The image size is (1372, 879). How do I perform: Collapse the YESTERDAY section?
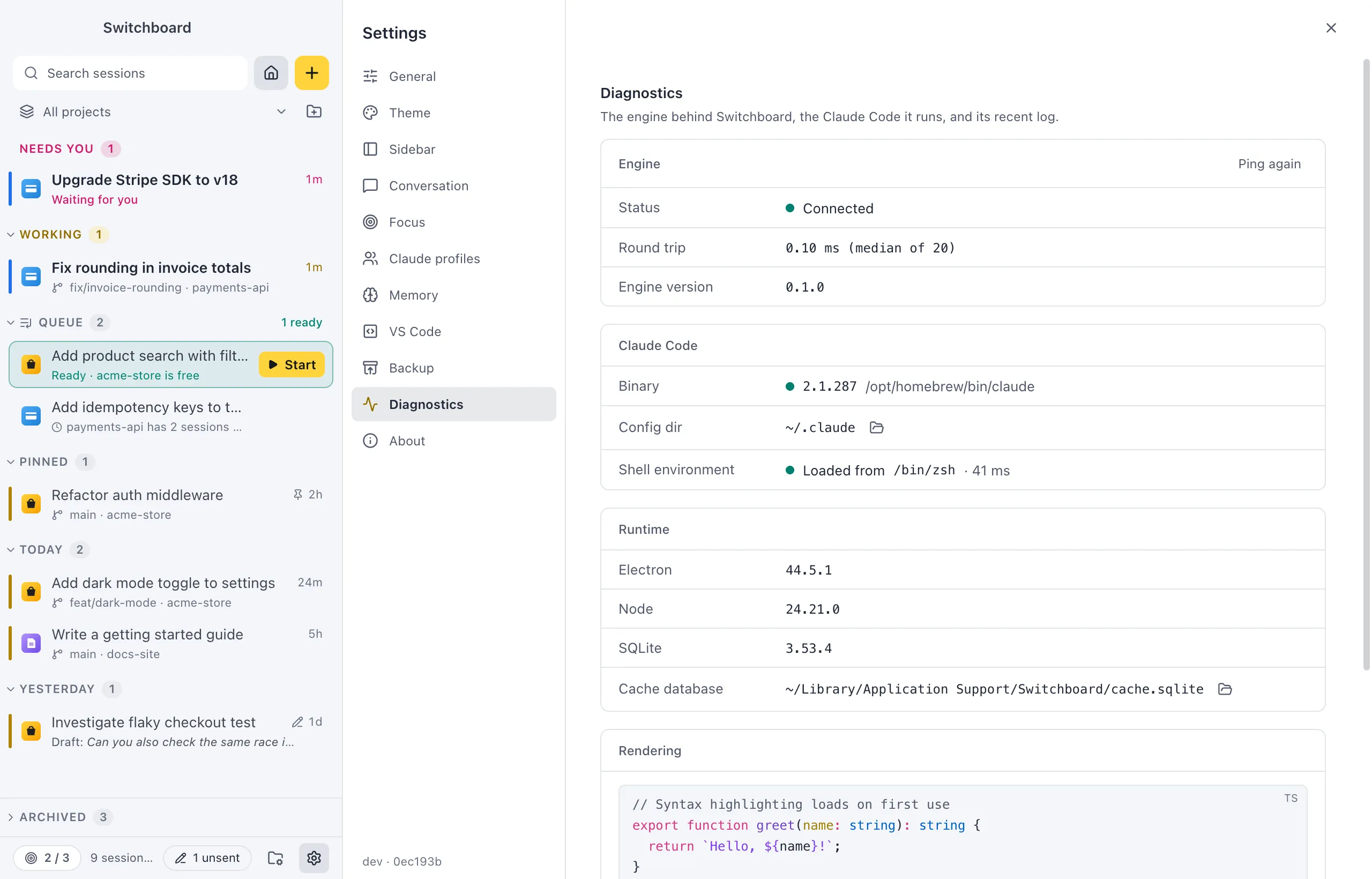click(x=10, y=689)
